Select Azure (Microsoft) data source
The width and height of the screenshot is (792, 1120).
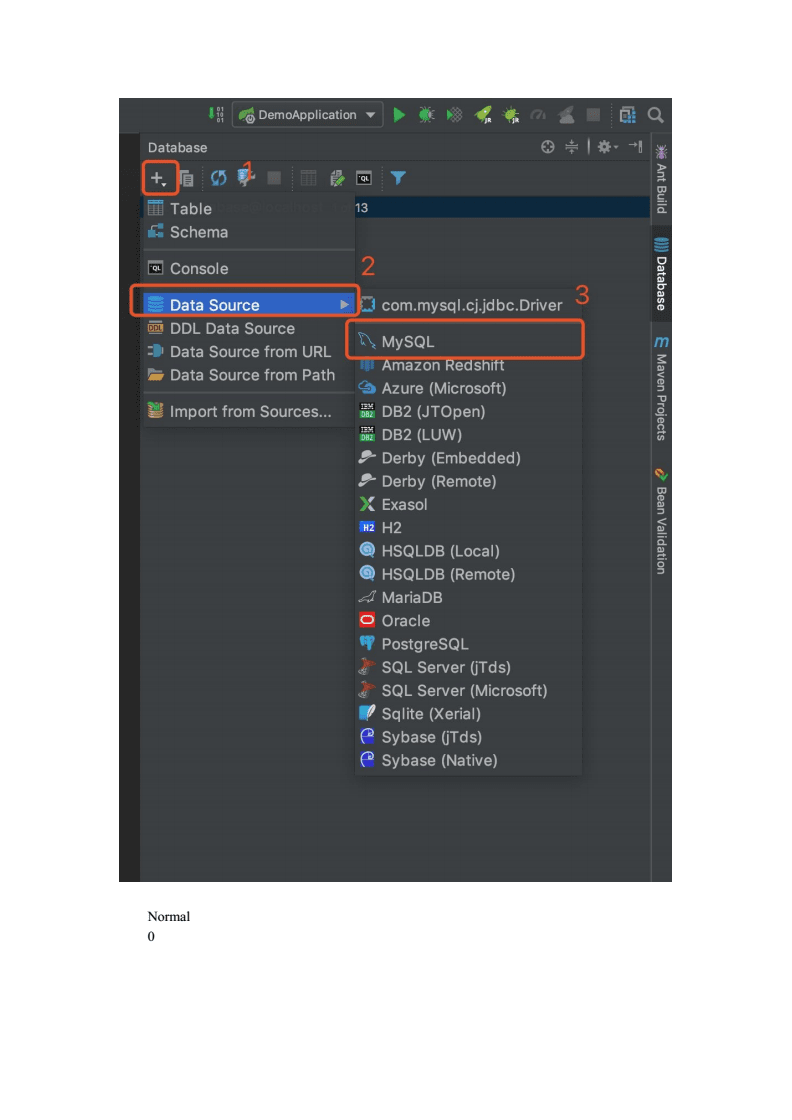pyautogui.click(x=468, y=388)
